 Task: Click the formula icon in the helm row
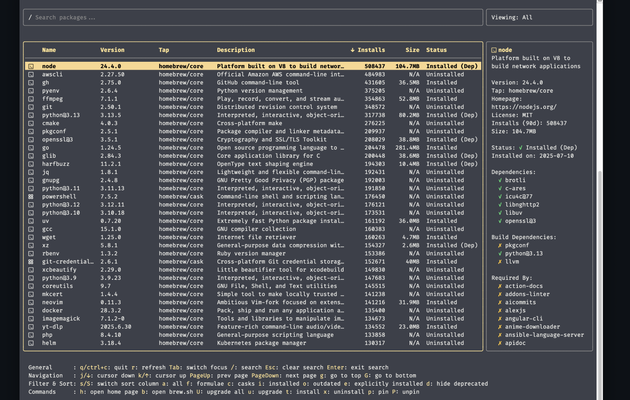(x=31, y=343)
